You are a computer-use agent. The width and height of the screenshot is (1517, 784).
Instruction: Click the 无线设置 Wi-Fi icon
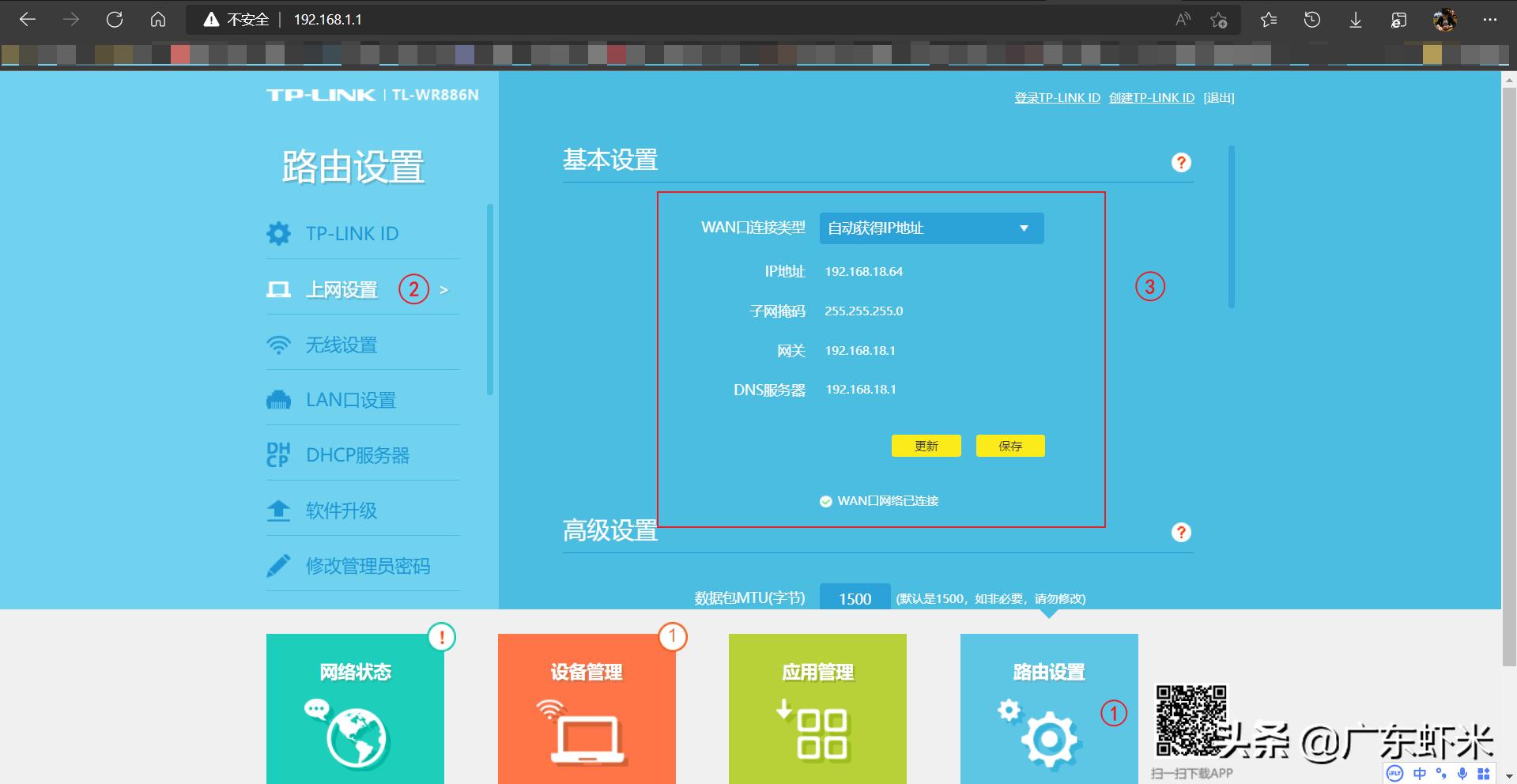(x=278, y=345)
